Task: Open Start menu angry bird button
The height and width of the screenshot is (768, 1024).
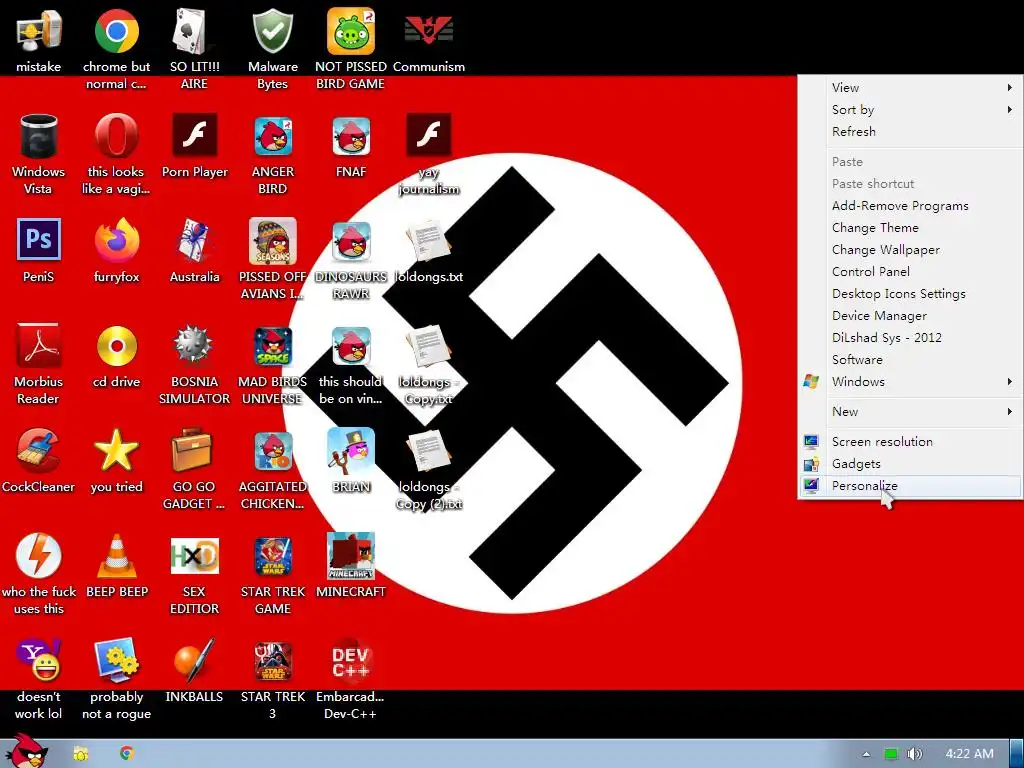Action: coord(26,750)
